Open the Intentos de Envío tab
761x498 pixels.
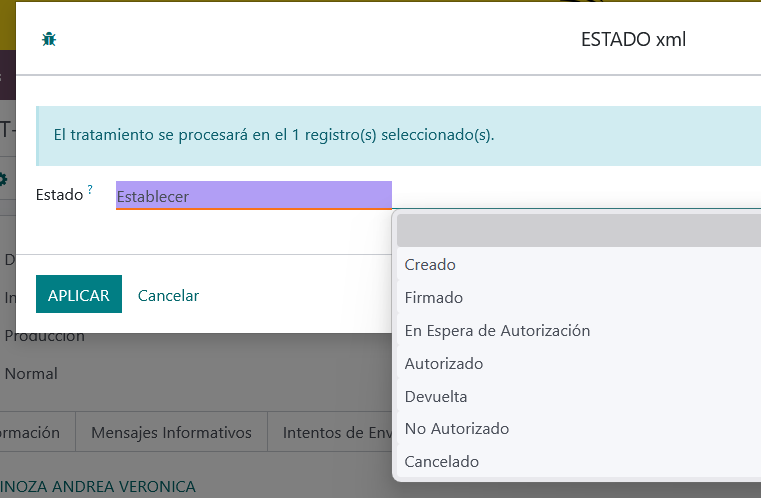[330, 433]
